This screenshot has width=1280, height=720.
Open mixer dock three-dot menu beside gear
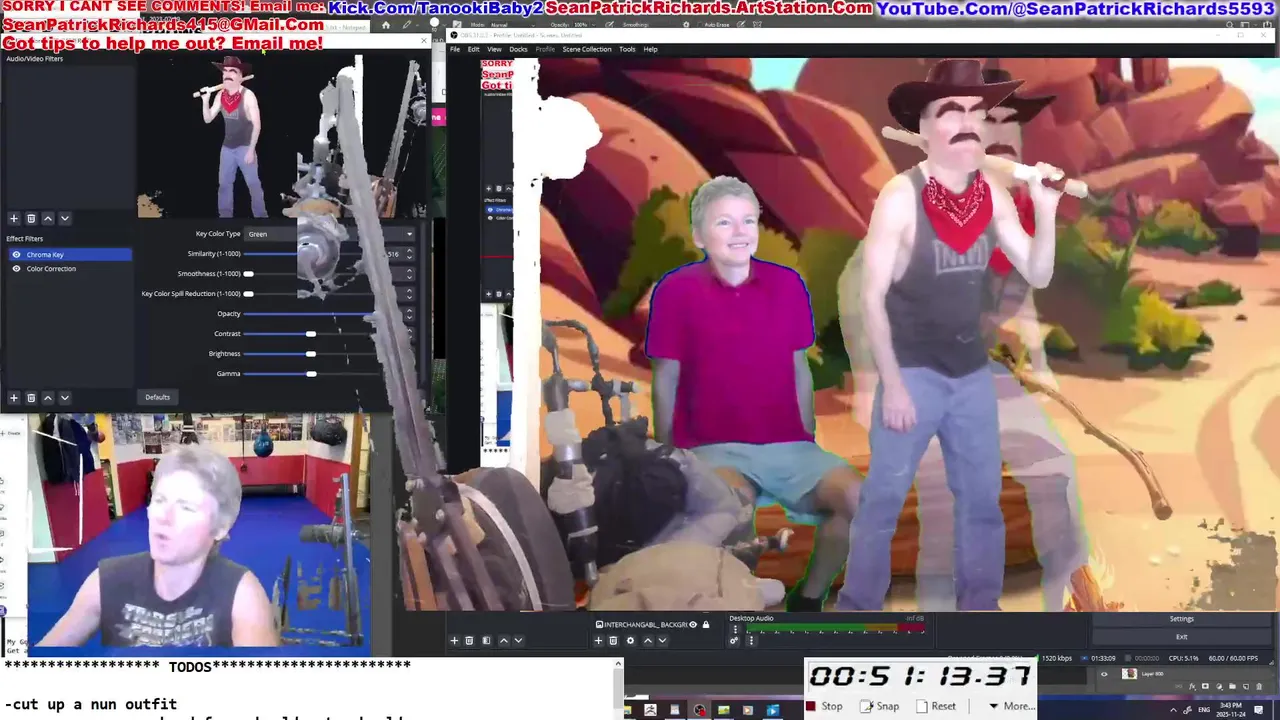tap(751, 640)
